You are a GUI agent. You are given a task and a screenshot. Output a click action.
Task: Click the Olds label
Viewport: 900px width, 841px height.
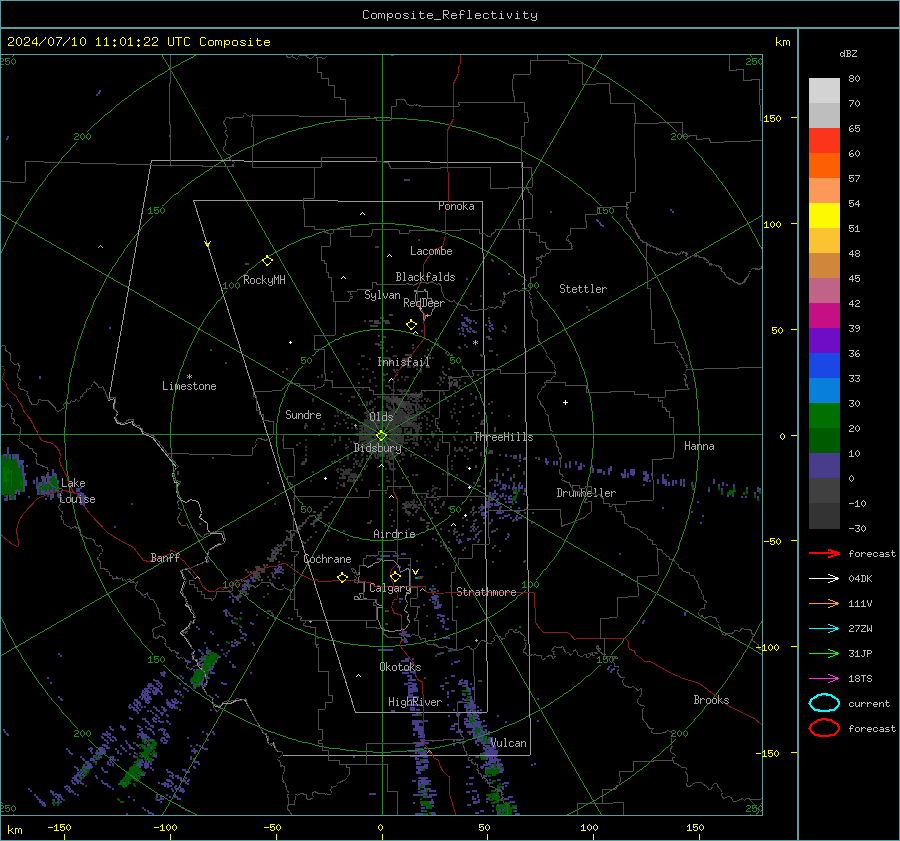click(x=381, y=417)
